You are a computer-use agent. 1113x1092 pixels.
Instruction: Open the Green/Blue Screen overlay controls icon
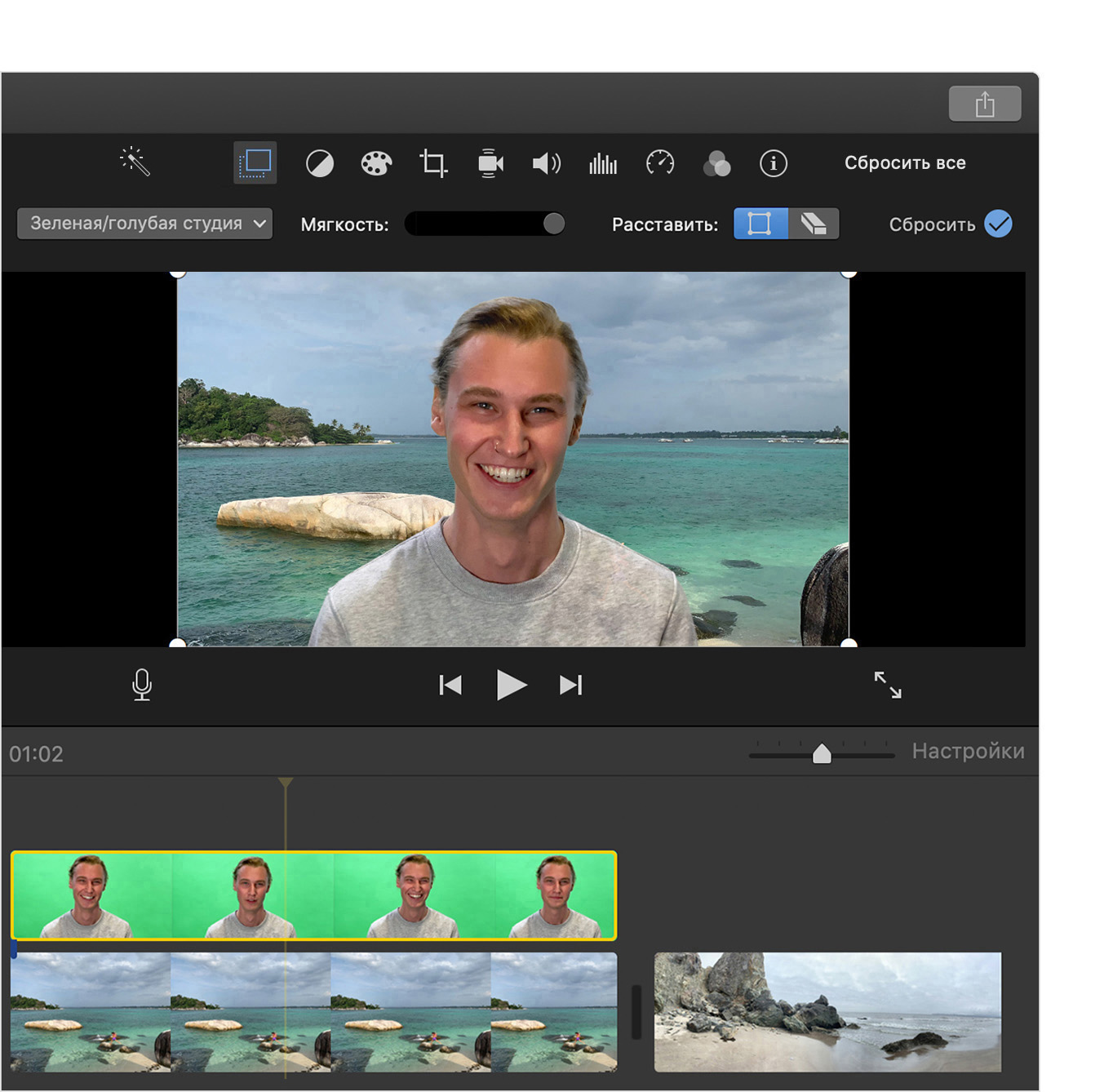254,162
